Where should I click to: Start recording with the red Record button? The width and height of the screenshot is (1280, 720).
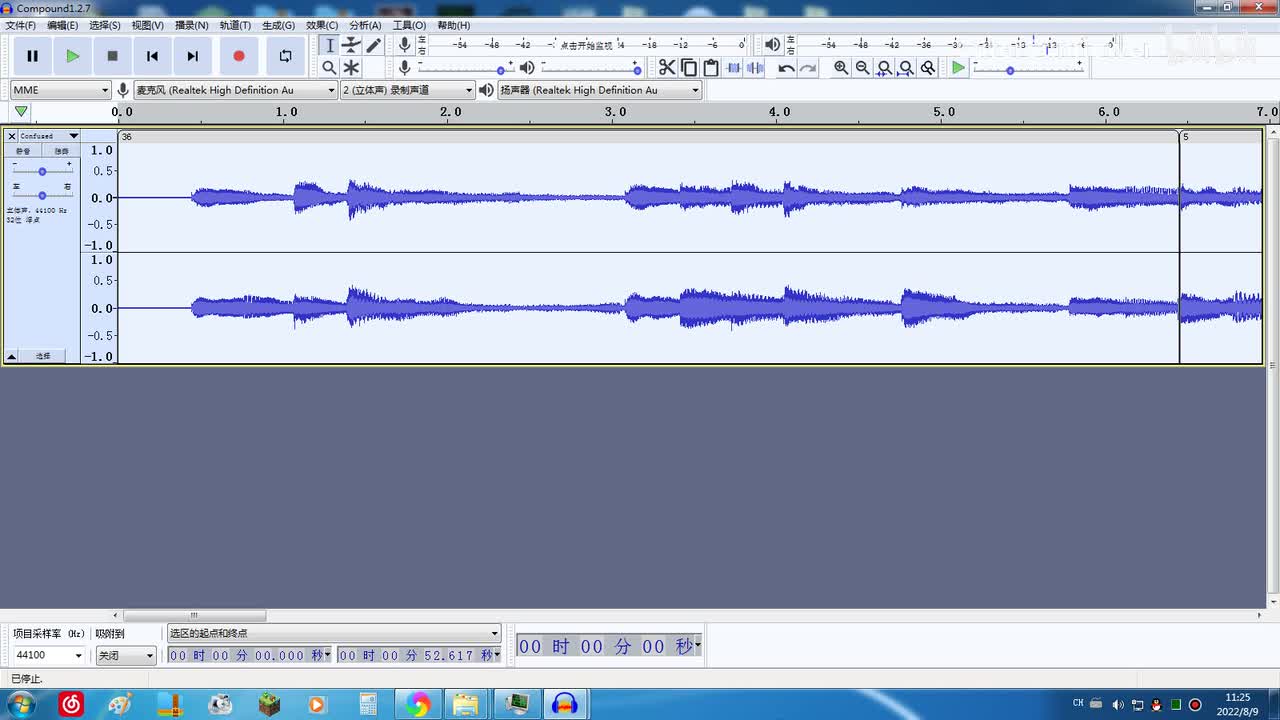(x=239, y=56)
